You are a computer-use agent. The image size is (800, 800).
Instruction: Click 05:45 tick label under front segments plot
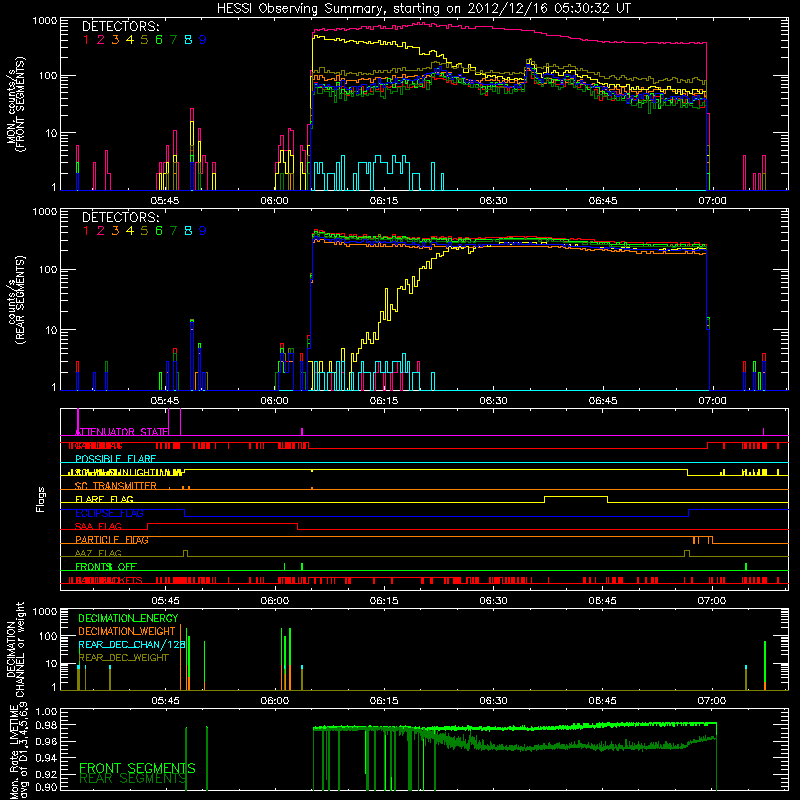click(x=165, y=201)
